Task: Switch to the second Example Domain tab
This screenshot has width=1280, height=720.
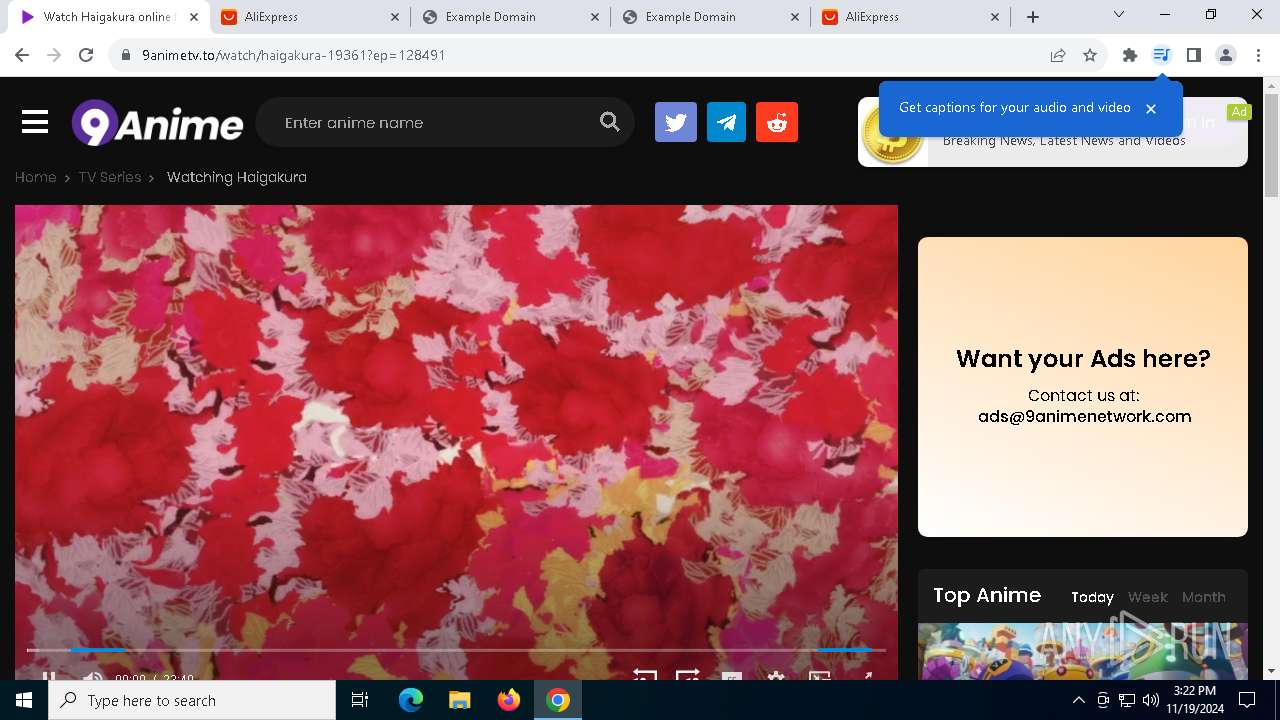Action: [710, 17]
